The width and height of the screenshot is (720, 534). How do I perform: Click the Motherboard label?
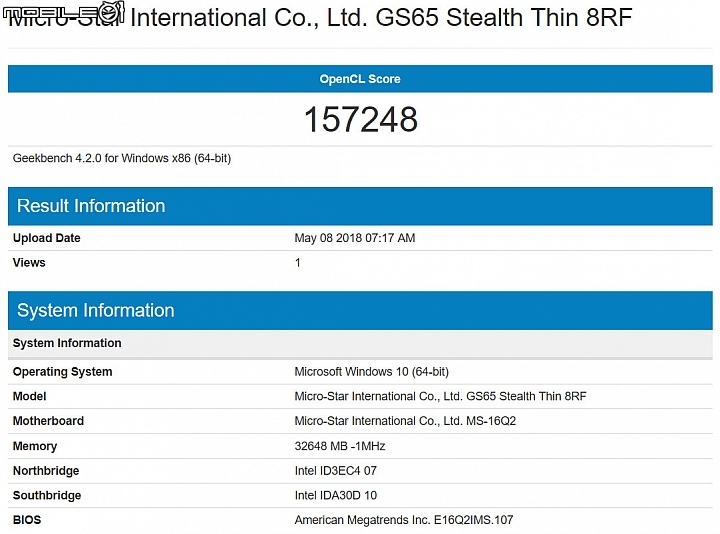click(x=48, y=421)
